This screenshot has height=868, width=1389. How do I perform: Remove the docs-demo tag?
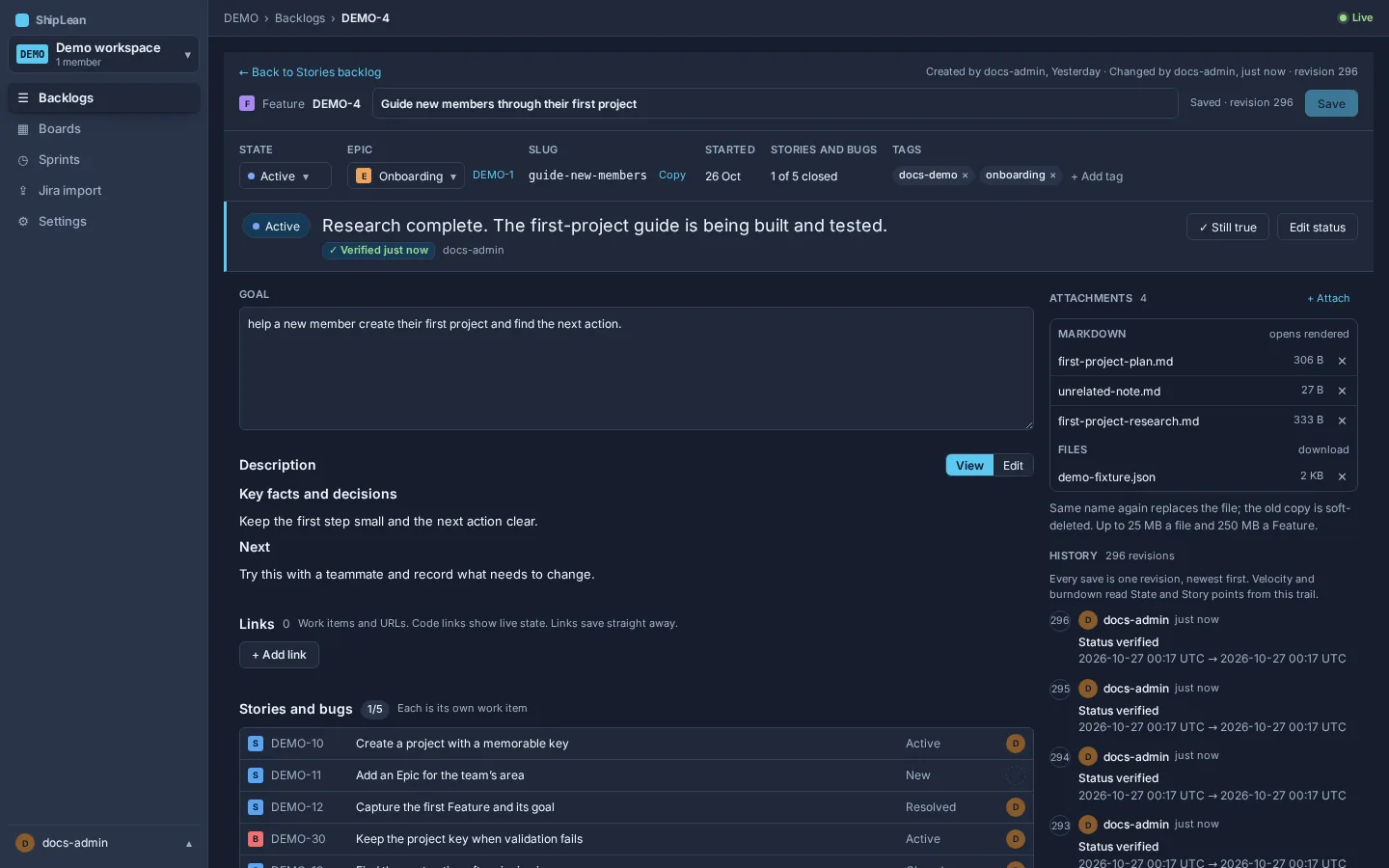(965, 176)
